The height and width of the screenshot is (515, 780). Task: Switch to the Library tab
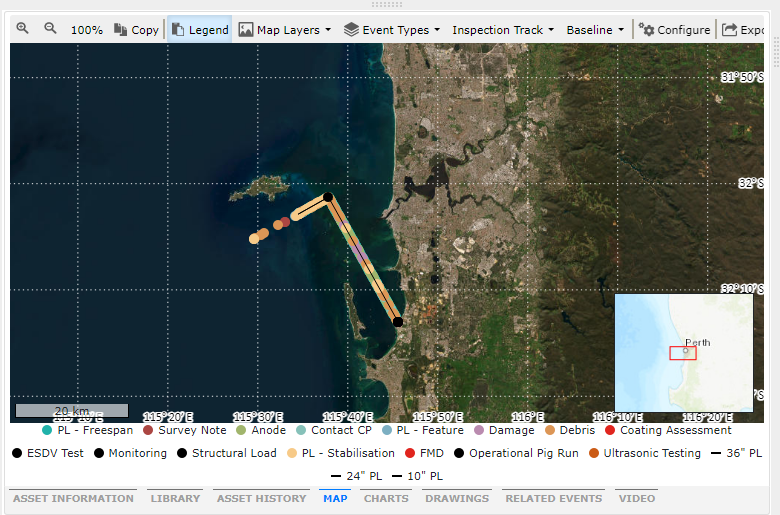[175, 498]
